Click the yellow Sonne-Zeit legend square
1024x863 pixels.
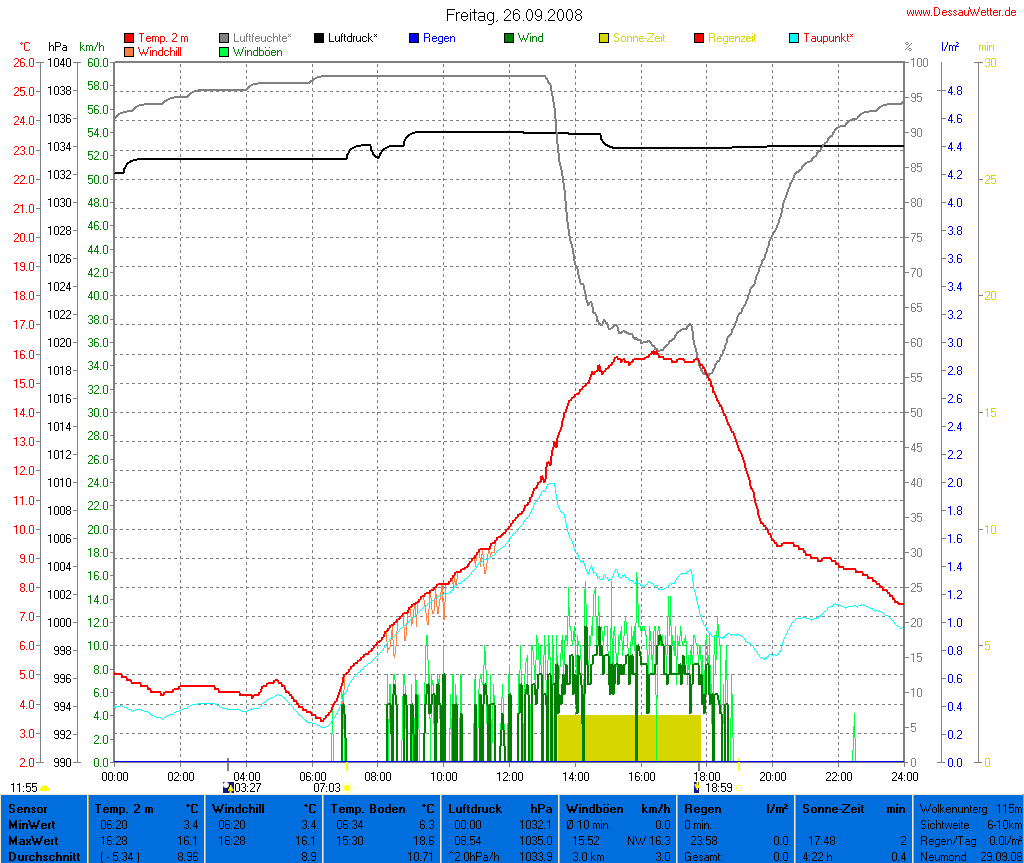click(x=604, y=38)
